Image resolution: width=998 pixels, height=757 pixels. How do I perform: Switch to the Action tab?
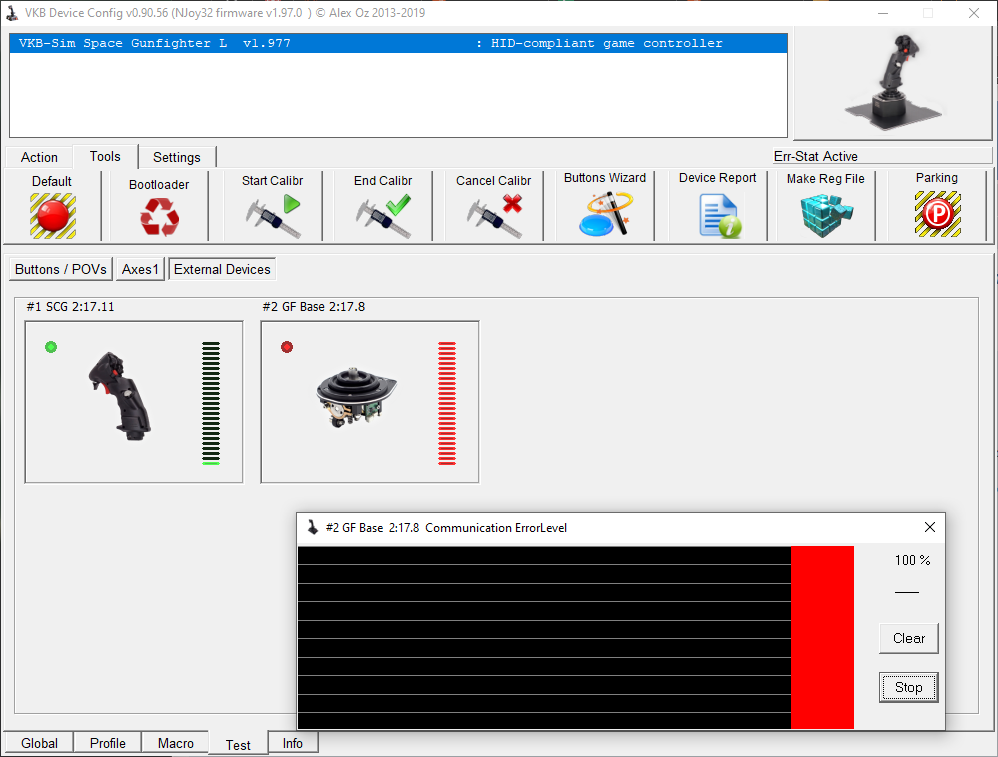pyautogui.click(x=39, y=157)
